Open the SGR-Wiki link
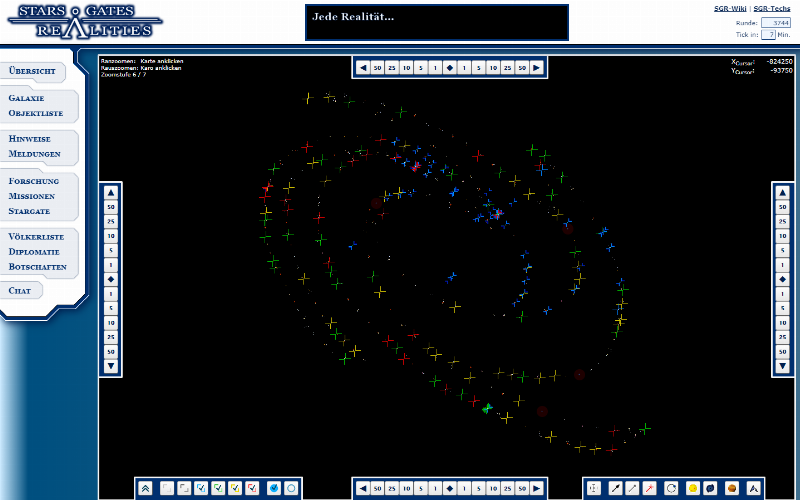The image size is (800, 500). [x=728, y=8]
